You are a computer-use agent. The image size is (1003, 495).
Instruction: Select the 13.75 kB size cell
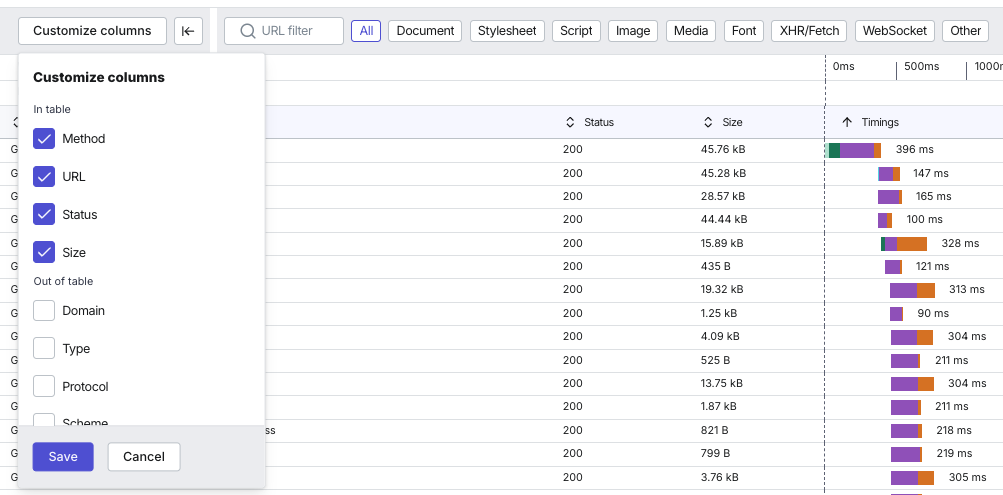click(x=722, y=383)
